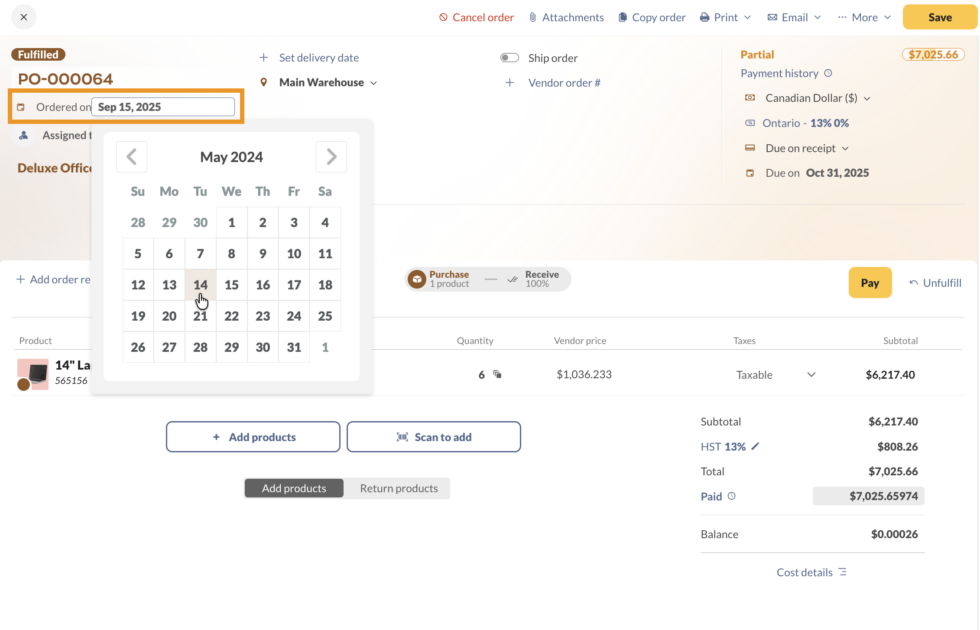The image size is (980, 630).
Task: Click the copy icon next to quantity 6
Action: pyautogui.click(x=498, y=374)
